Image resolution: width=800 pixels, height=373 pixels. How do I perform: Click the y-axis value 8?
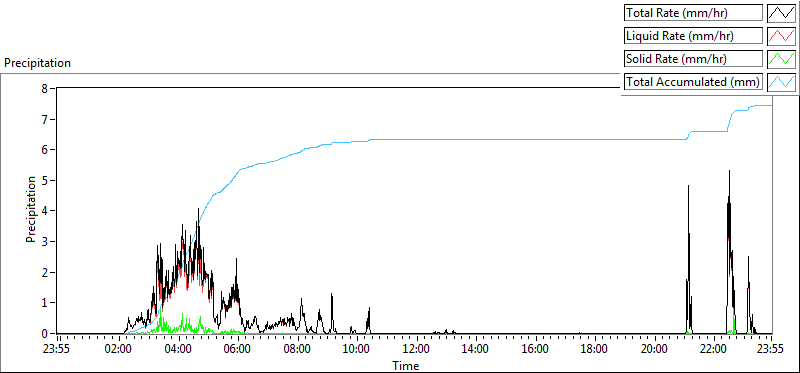(45, 89)
